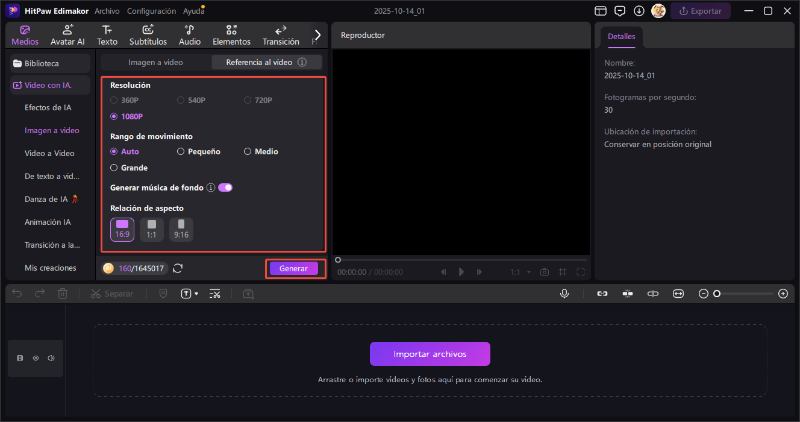800x422 pixels.
Task: Click the Generar button
Action: tap(294, 268)
